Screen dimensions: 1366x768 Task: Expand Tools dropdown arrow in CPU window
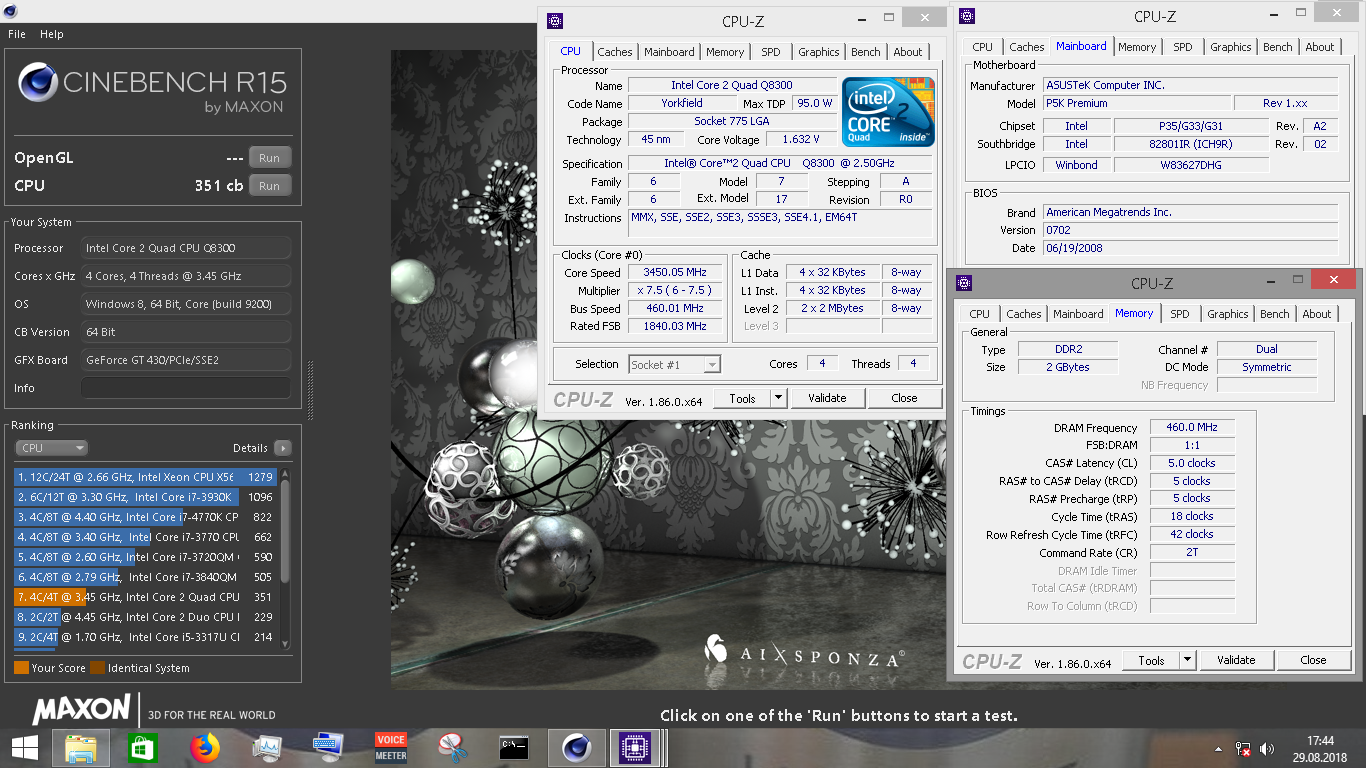point(778,398)
